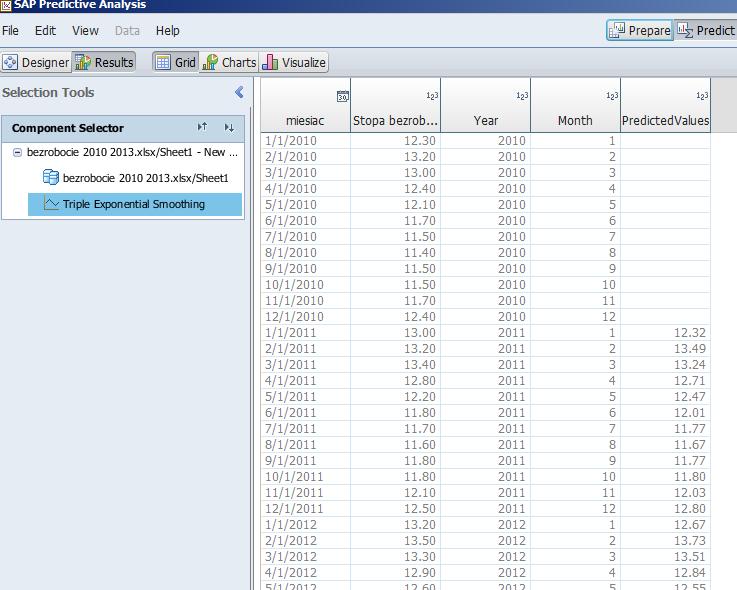Click the miesiac column header
Viewport: 737px width, 590px height.
click(x=306, y=105)
